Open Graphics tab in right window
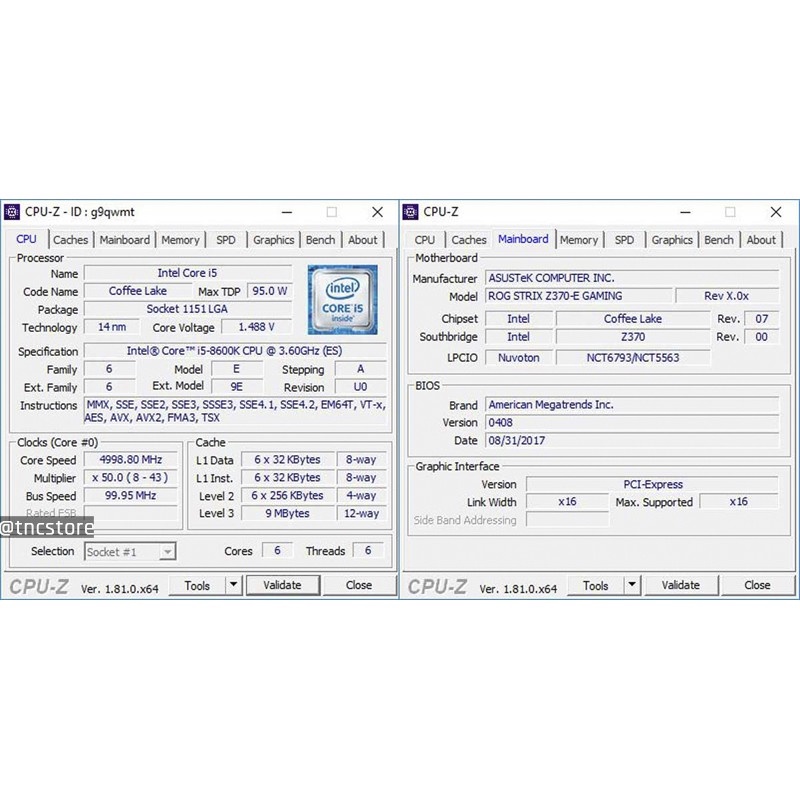This screenshot has width=800, height=800. 672,240
